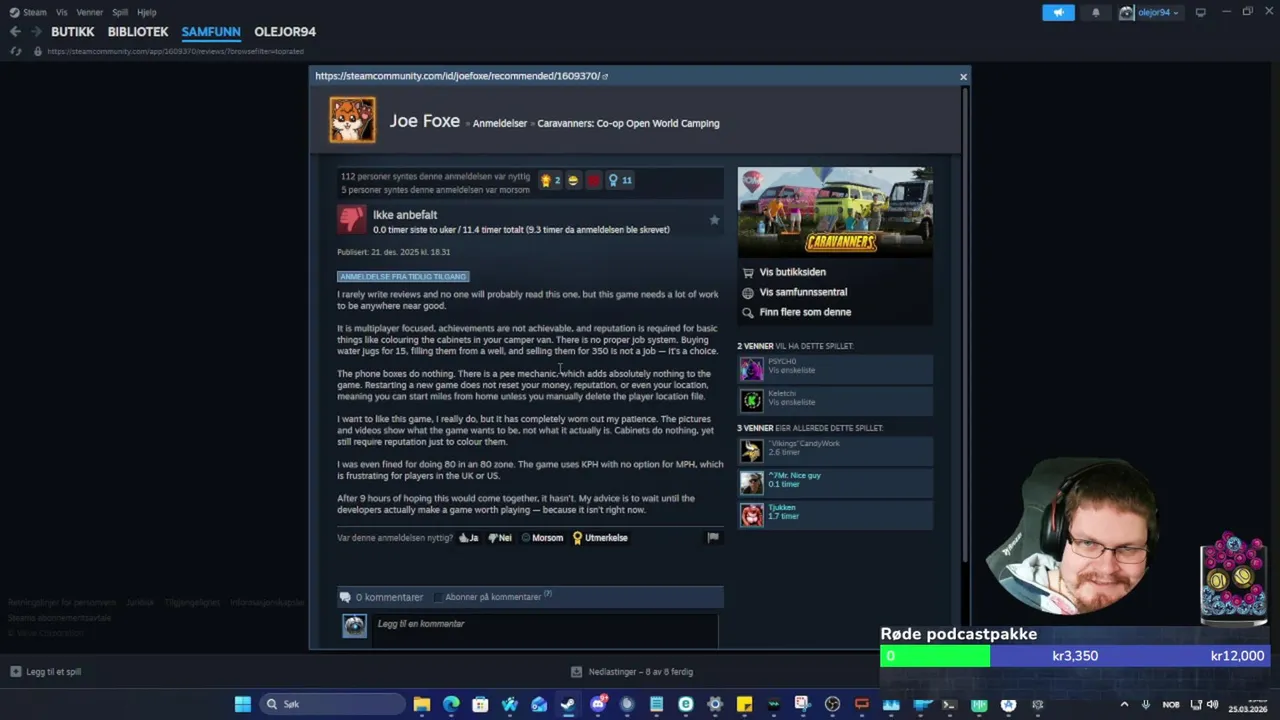
Task: Click the laughing face award badge
Action: 572,180
